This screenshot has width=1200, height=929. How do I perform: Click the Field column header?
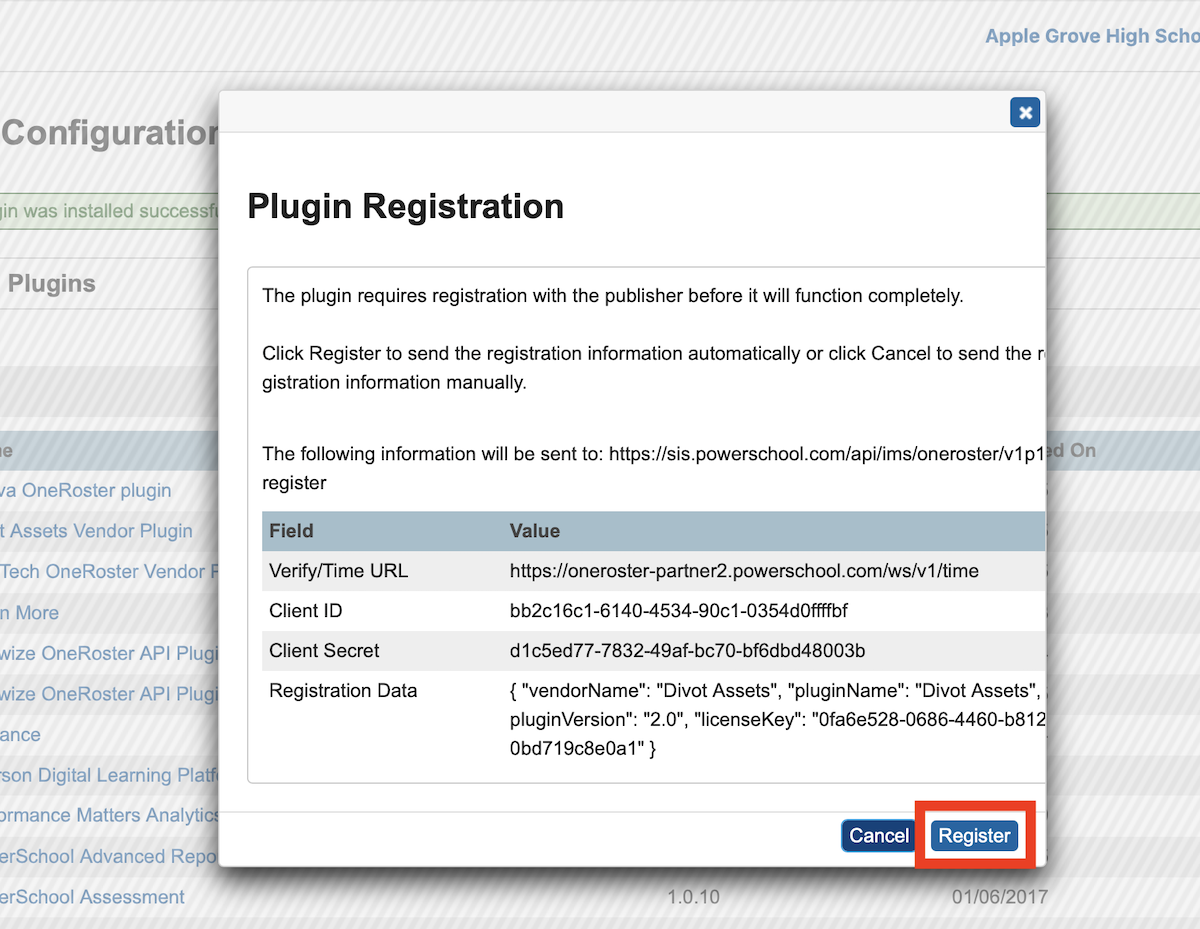click(291, 531)
